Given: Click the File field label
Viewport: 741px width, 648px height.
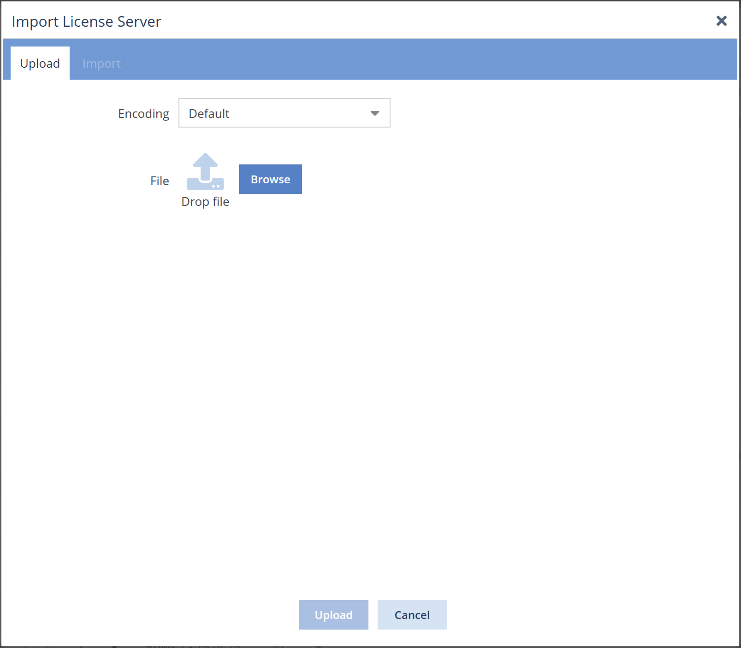Looking at the screenshot, I should pyautogui.click(x=159, y=181).
